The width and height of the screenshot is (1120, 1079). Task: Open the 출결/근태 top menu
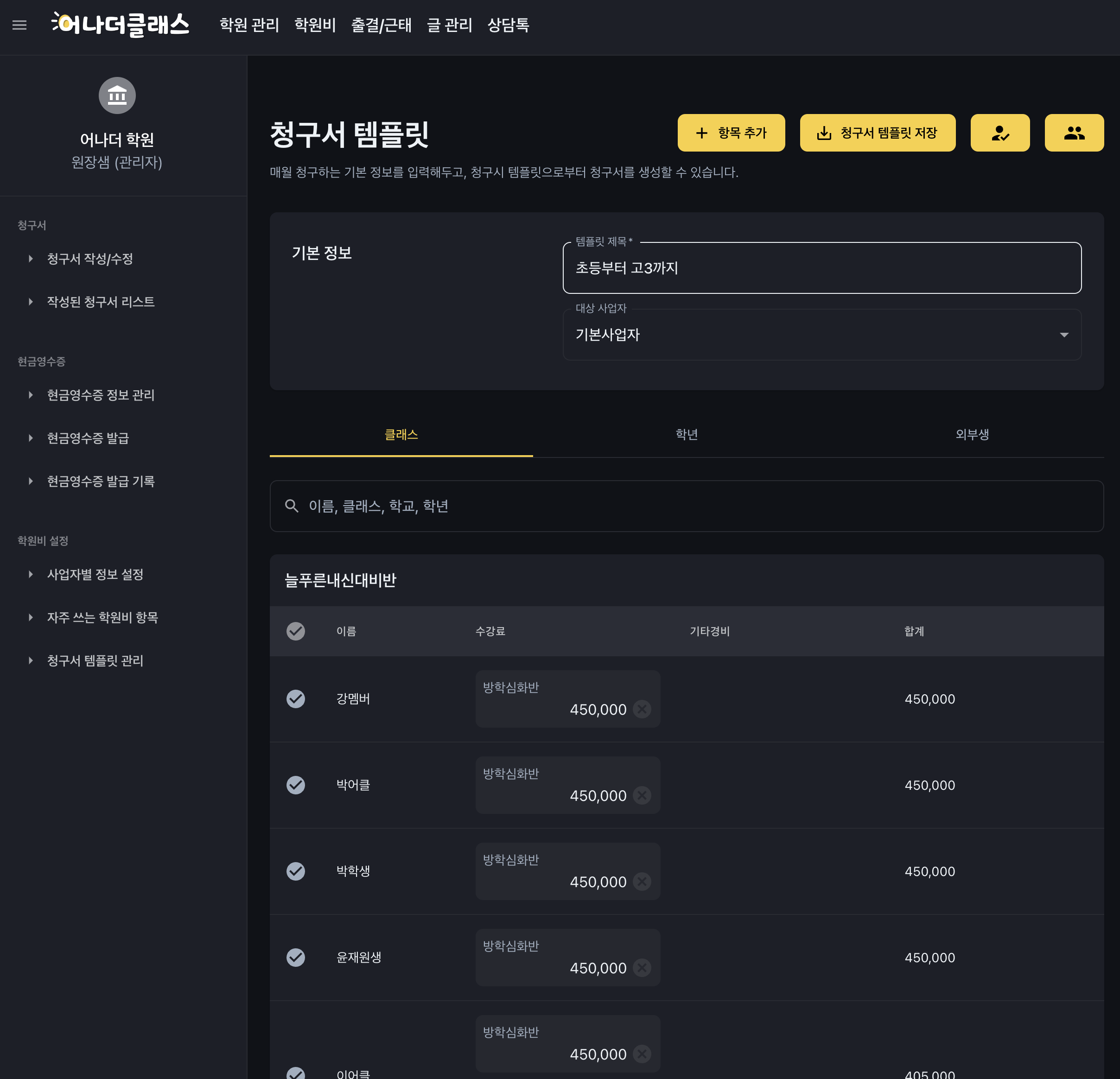tap(381, 25)
